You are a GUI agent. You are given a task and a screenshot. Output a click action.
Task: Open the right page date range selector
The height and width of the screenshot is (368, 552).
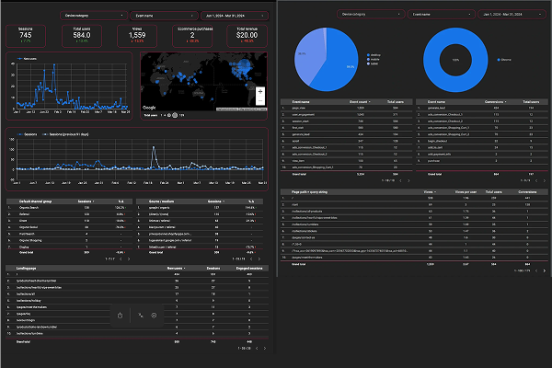pyautogui.click(x=512, y=14)
